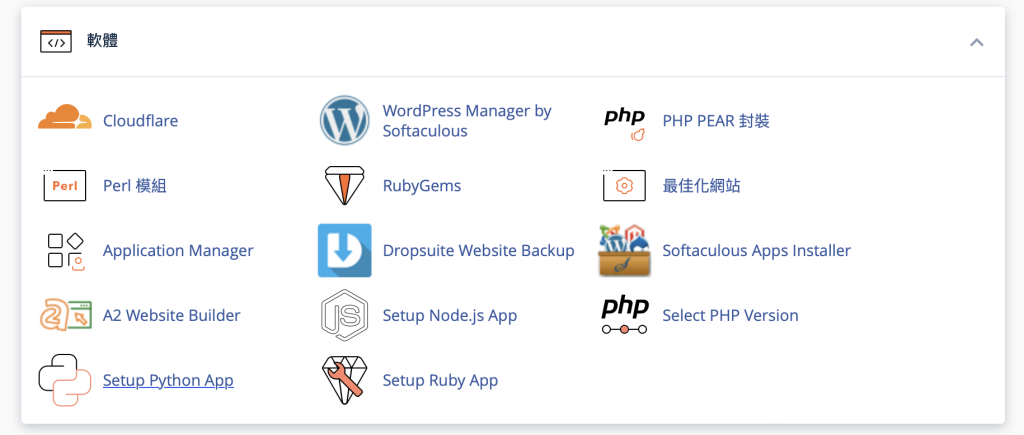This screenshot has height=435, width=1024.
Task: Open the Setup Python App link
Action: [168, 380]
